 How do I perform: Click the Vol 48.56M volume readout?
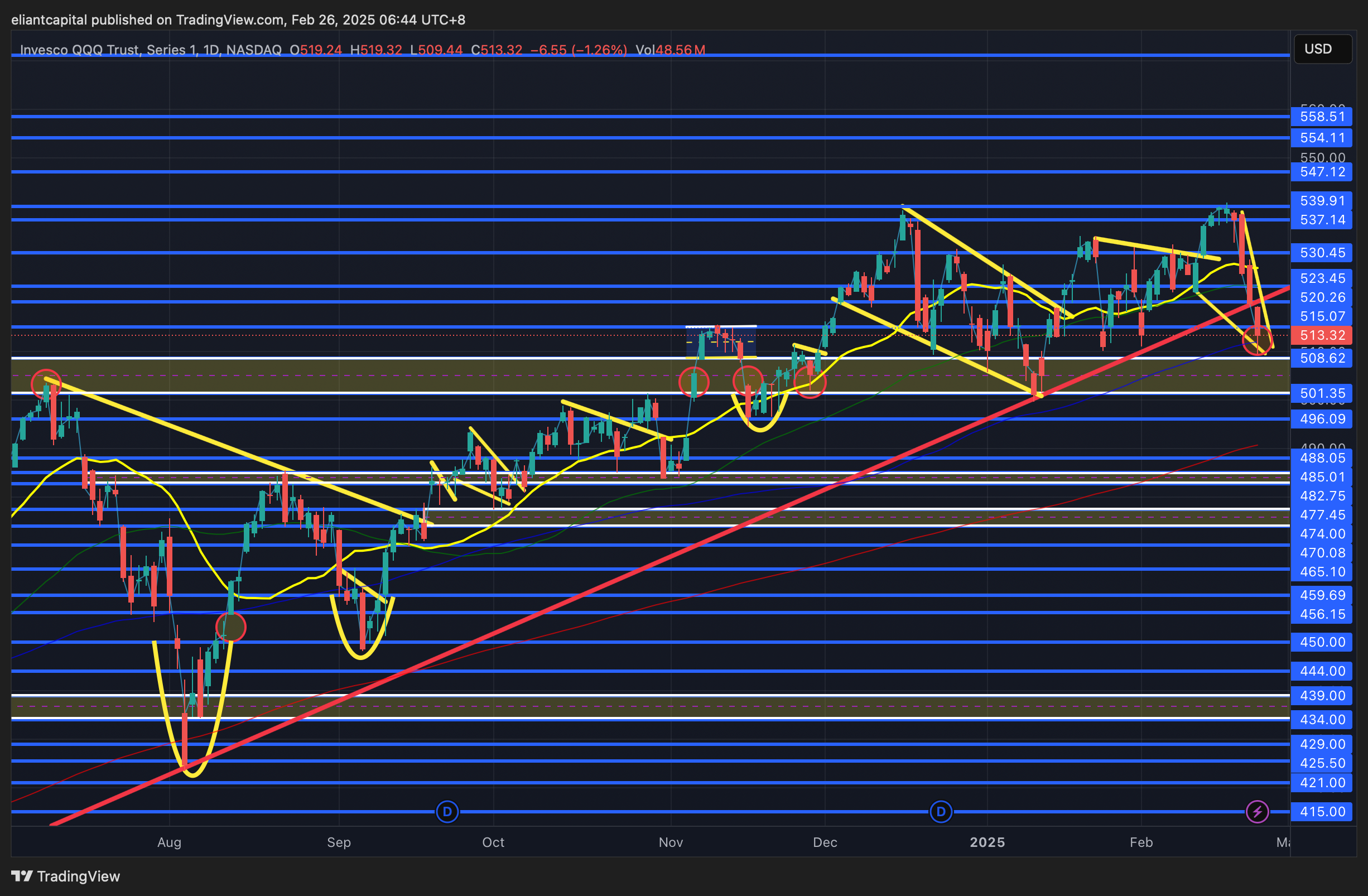point(670,50)
